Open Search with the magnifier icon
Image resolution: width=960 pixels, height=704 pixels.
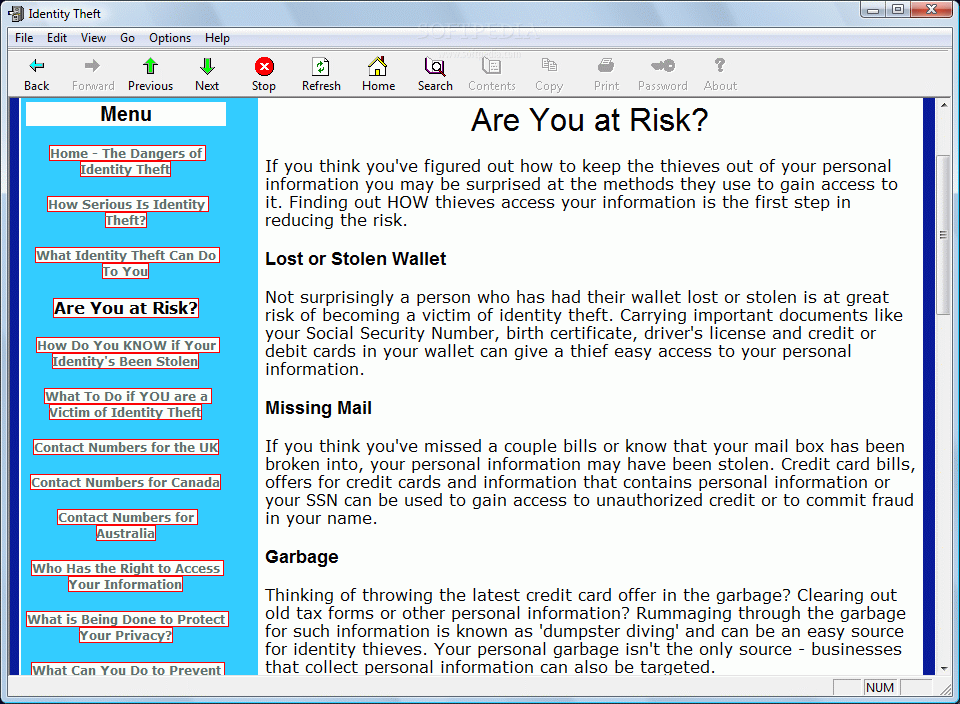point(435,66)
